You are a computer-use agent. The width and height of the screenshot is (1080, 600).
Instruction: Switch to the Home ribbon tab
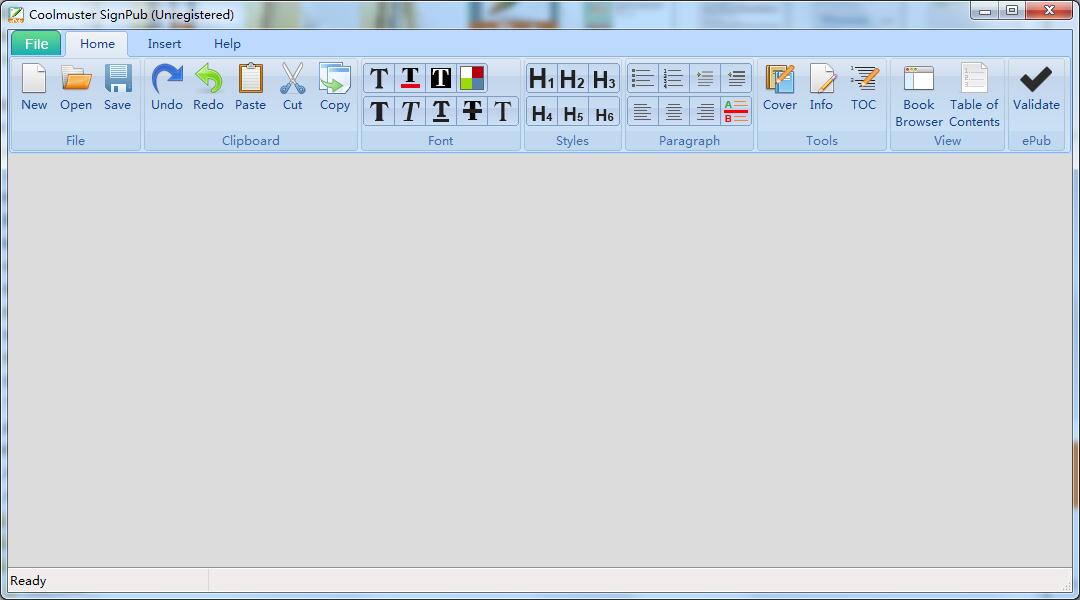97,43
